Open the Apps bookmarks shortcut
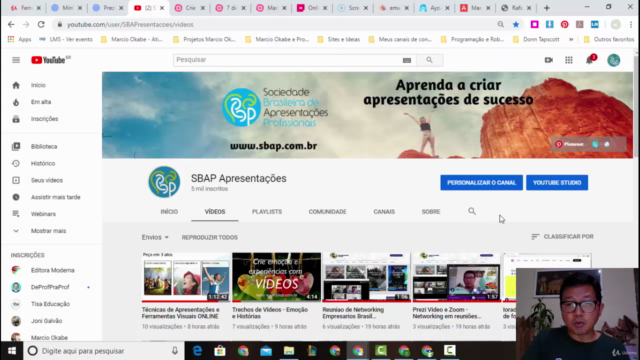Viewport: 640px width, 360px height. [x=19, y=40]
